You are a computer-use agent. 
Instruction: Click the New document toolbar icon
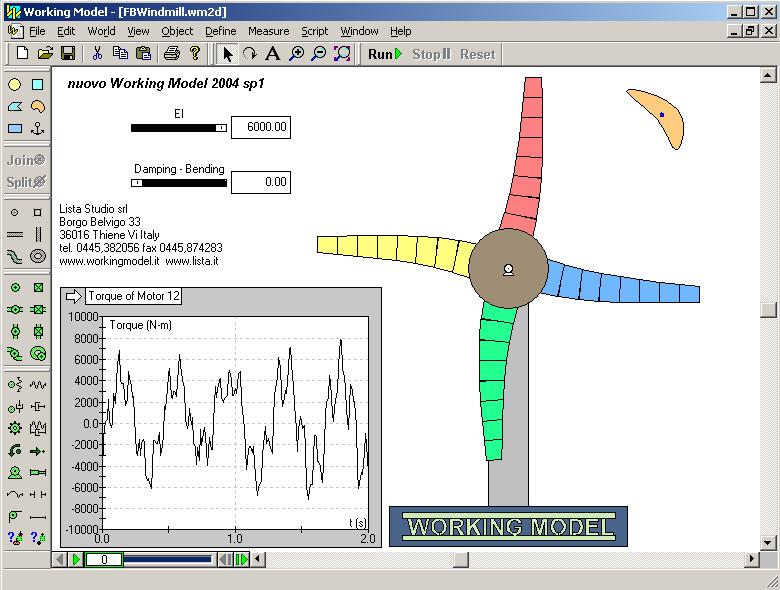click(22, 53)
